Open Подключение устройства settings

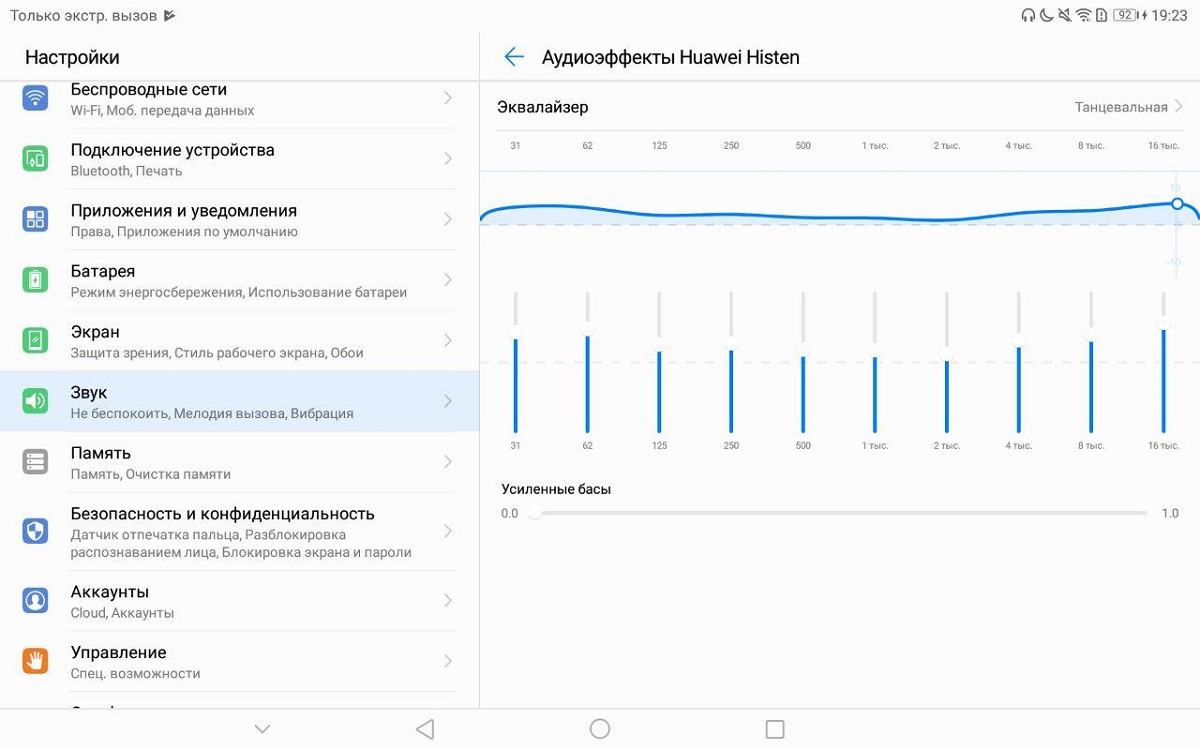(240, 159)
